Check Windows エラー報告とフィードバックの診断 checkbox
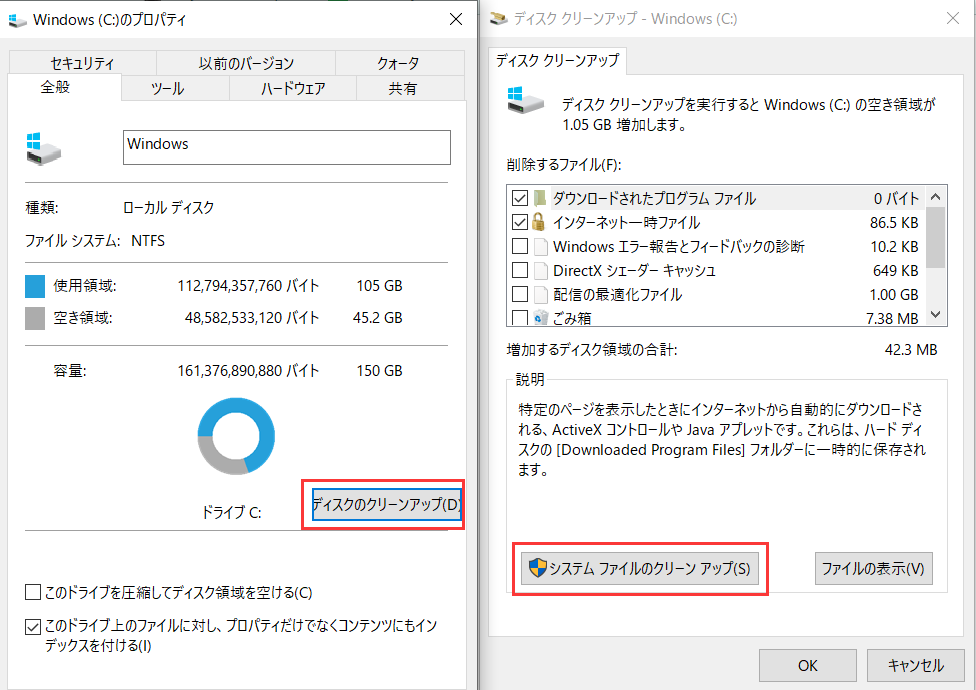976x690 pixels. pos(520,246)
